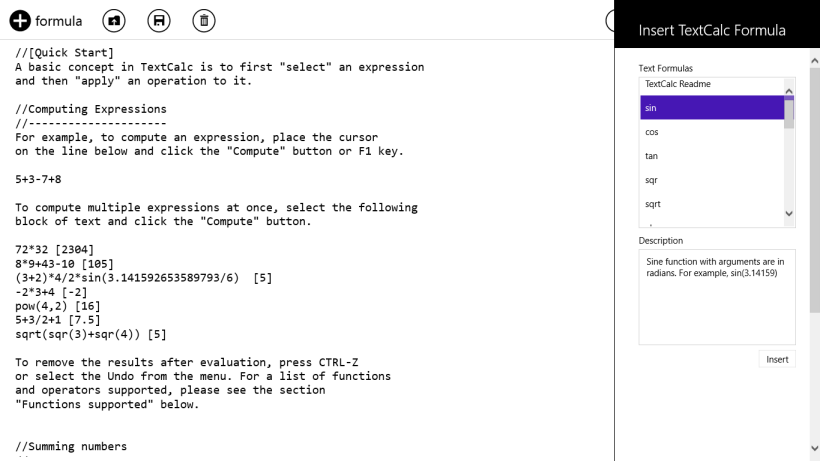Click the formulas list scroll-up arrow
This screenshot has width=820, height=461.
789,91
